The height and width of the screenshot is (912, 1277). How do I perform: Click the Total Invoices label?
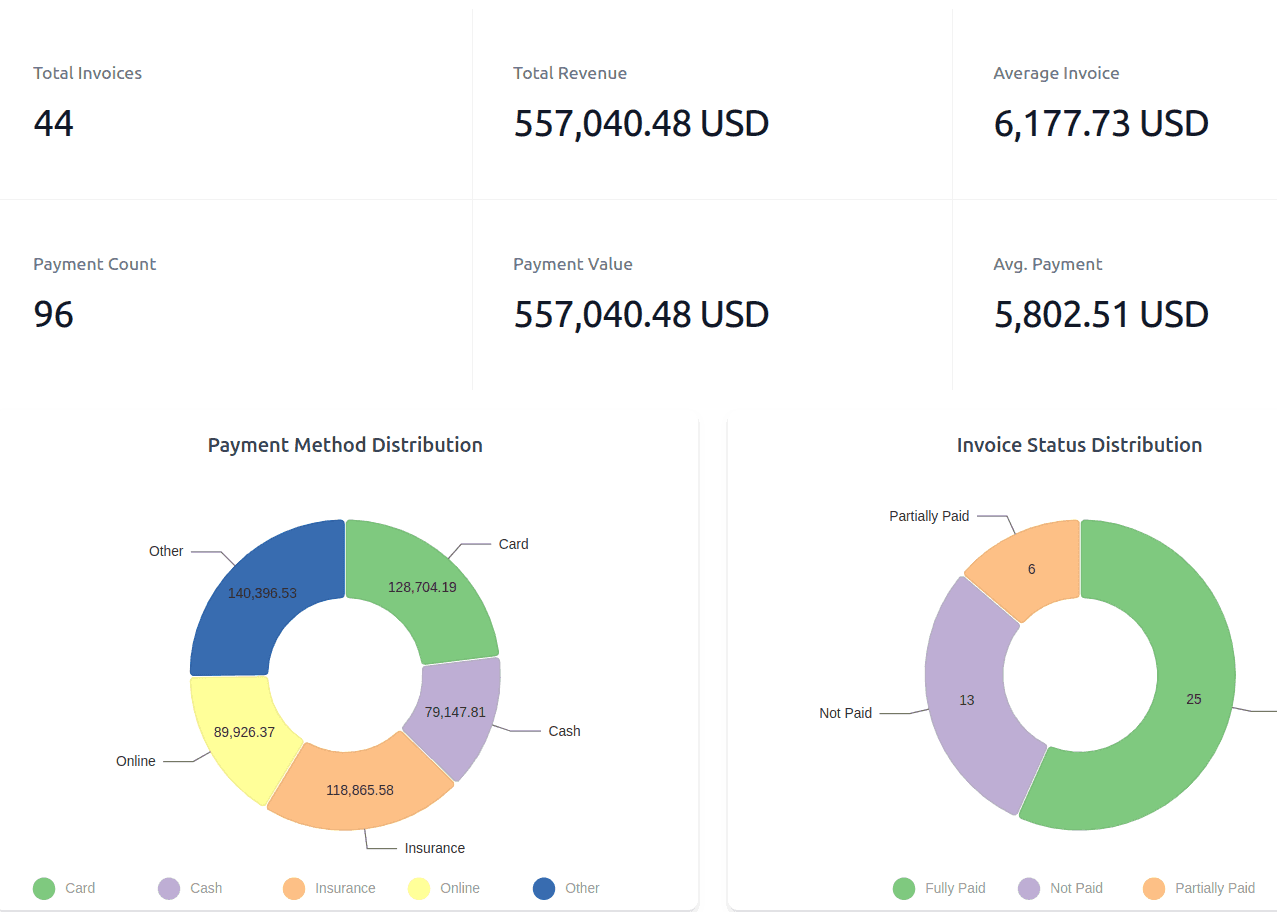(88, 73)
